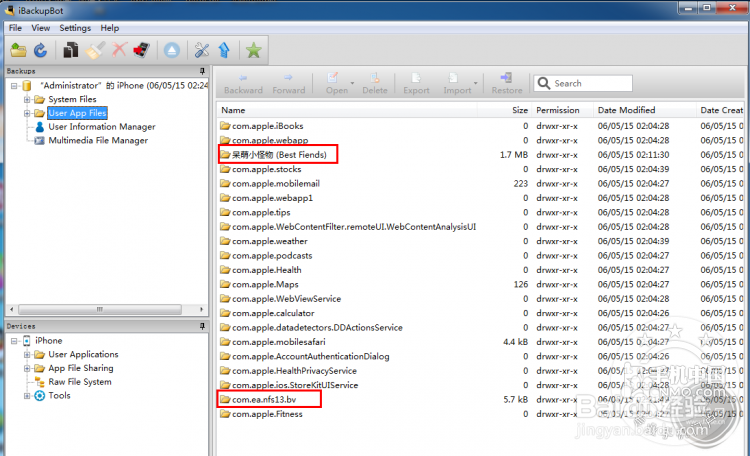Click the Restore button
Viewport: 750px width, 456px height.
507,84
